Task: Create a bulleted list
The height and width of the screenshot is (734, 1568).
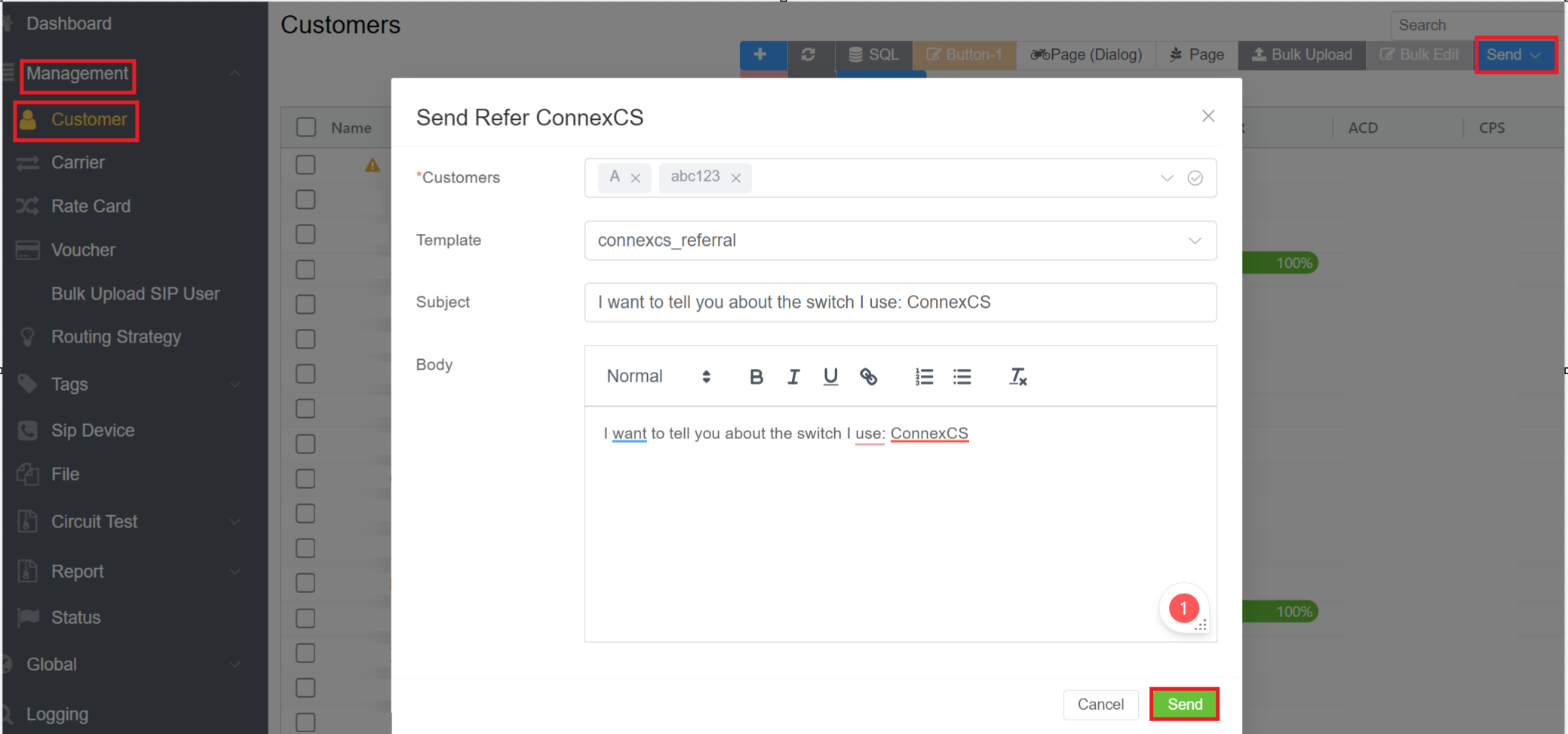Action: 962,376
